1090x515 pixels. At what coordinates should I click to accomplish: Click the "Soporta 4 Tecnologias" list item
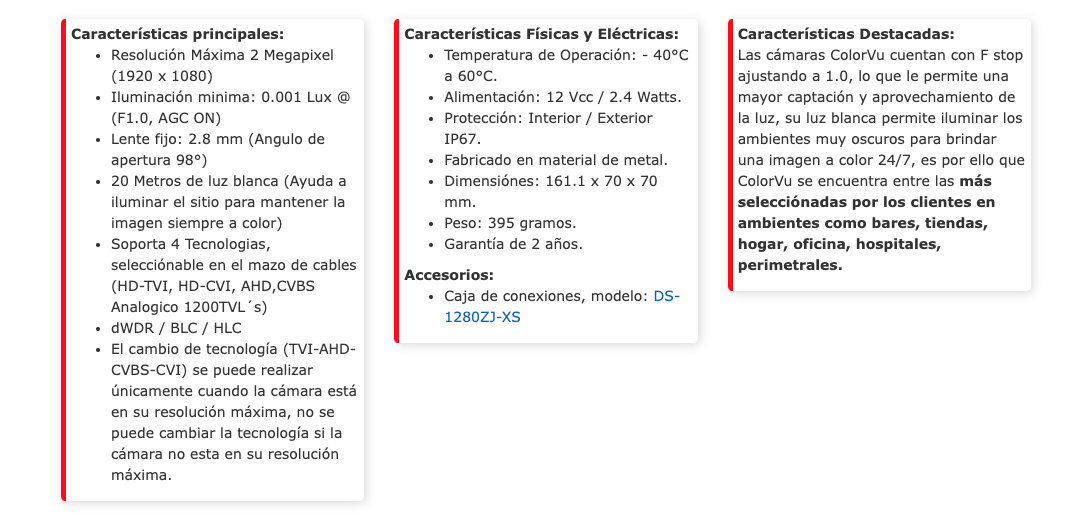[x=190, y=244]
